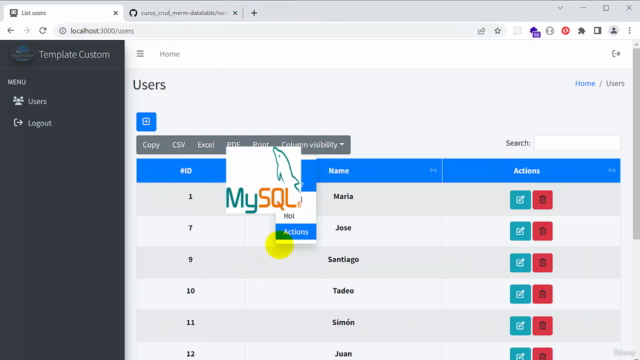
Task: Toggle Rol column visibility option
Action: (296, 216)
